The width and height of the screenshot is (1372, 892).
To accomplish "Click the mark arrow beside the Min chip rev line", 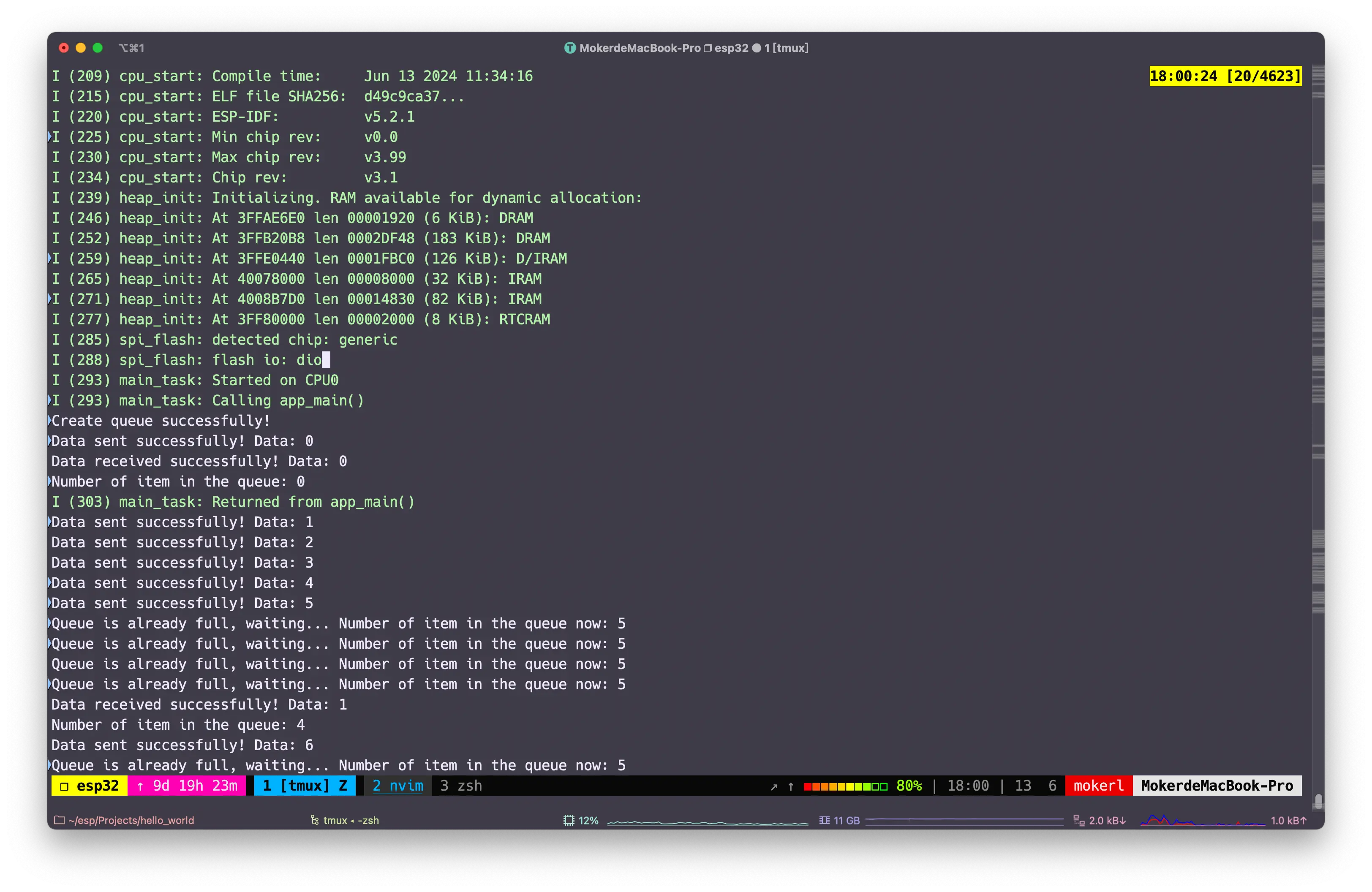I will click(x=49, y=136).
